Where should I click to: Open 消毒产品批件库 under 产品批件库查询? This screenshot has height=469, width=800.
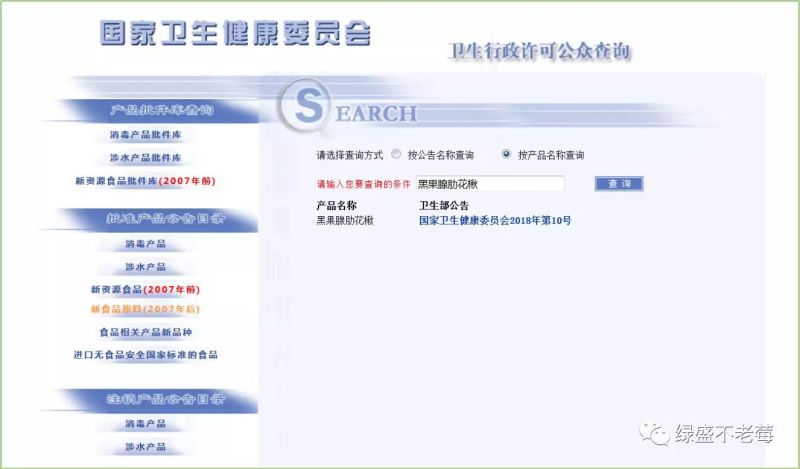(x=145, y=135)
